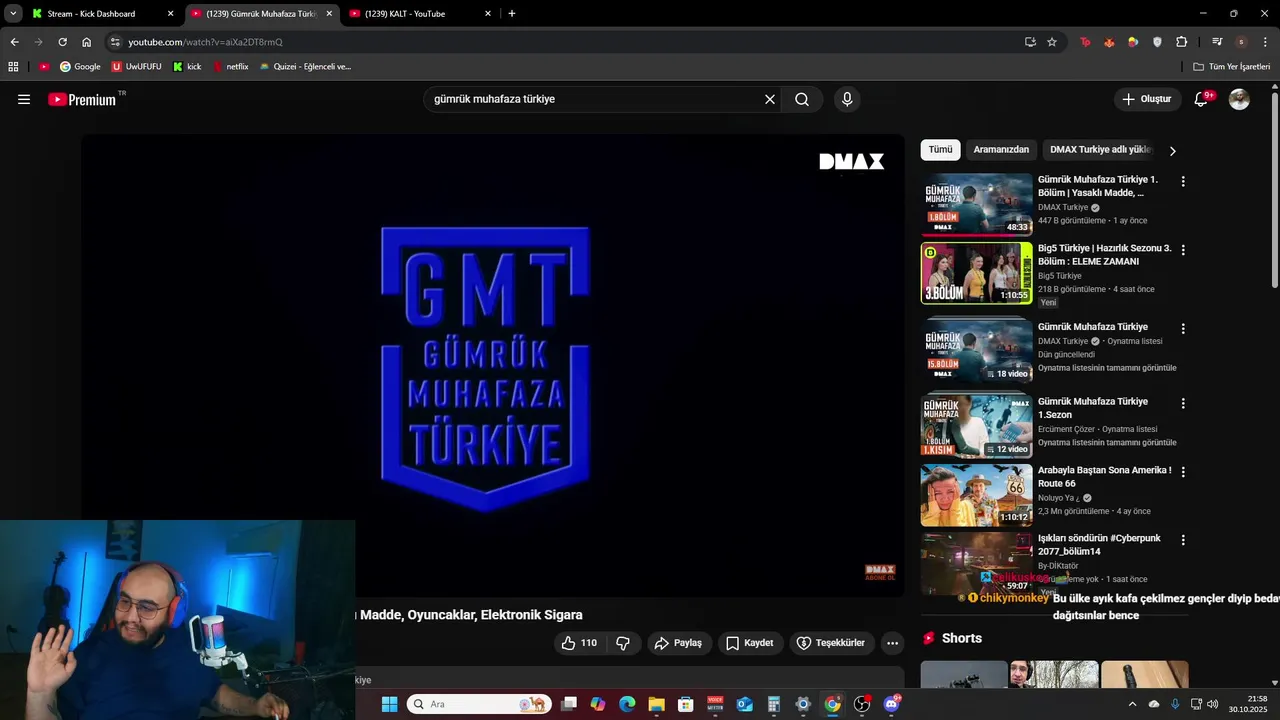Dislike the current video
The height and width of the screenshot is (720, 1280).
coord(623,643)
